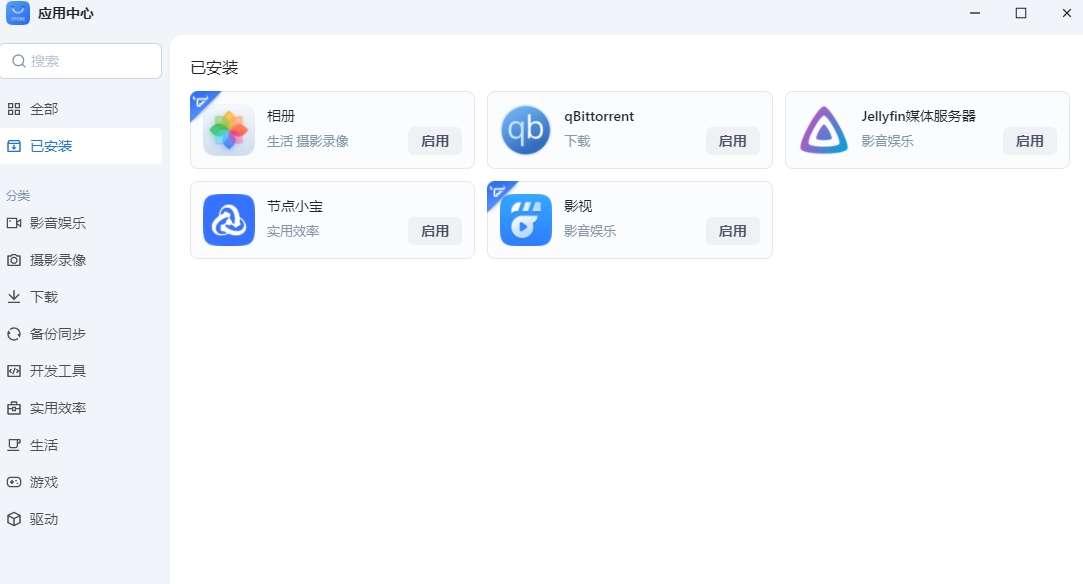The width and height of the screenshot is (1083, 584).
Task: Click the 摄影录像 camera icon
Action: coord(14,260)
